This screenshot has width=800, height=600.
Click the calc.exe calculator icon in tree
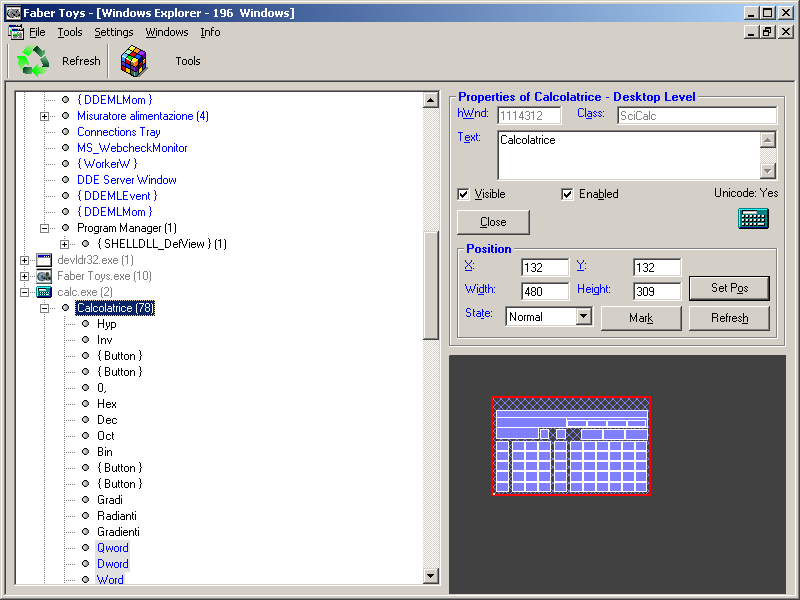[x=44, y=292]
